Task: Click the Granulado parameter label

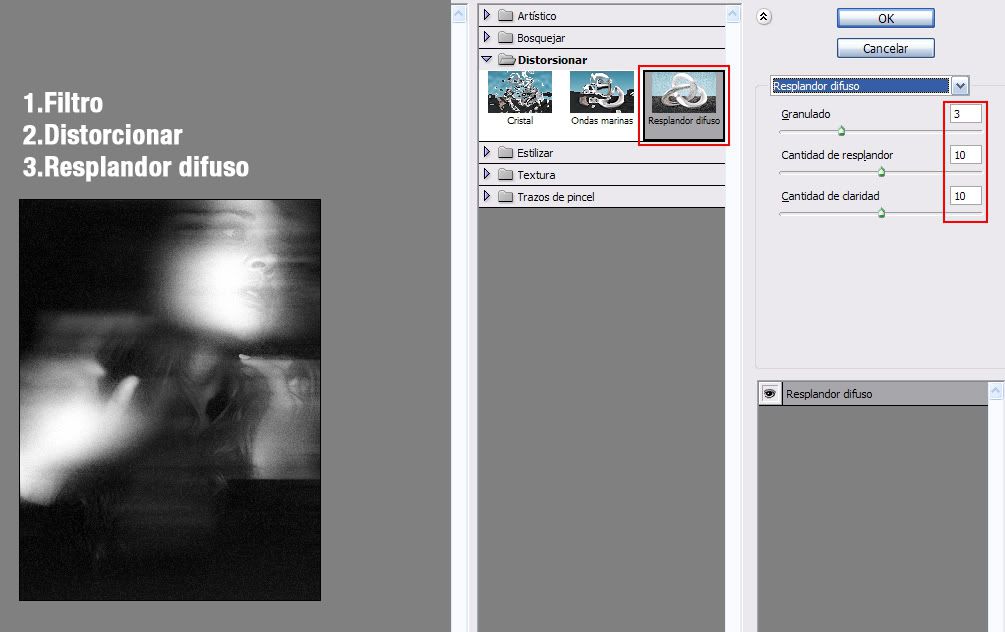Action: click(806, 114)
